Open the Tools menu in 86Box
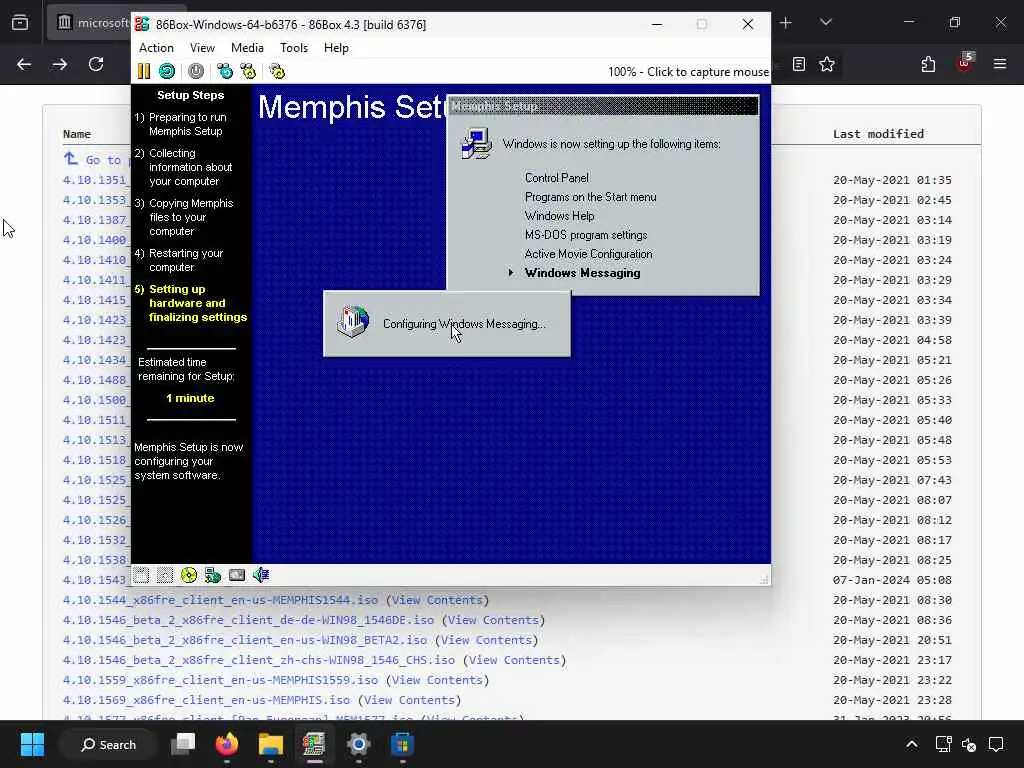 coord(294,48)
